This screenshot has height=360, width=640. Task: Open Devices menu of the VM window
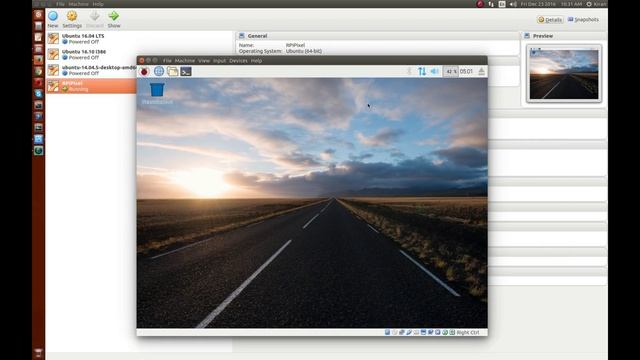pyautogui.click(x=238, y=60)
